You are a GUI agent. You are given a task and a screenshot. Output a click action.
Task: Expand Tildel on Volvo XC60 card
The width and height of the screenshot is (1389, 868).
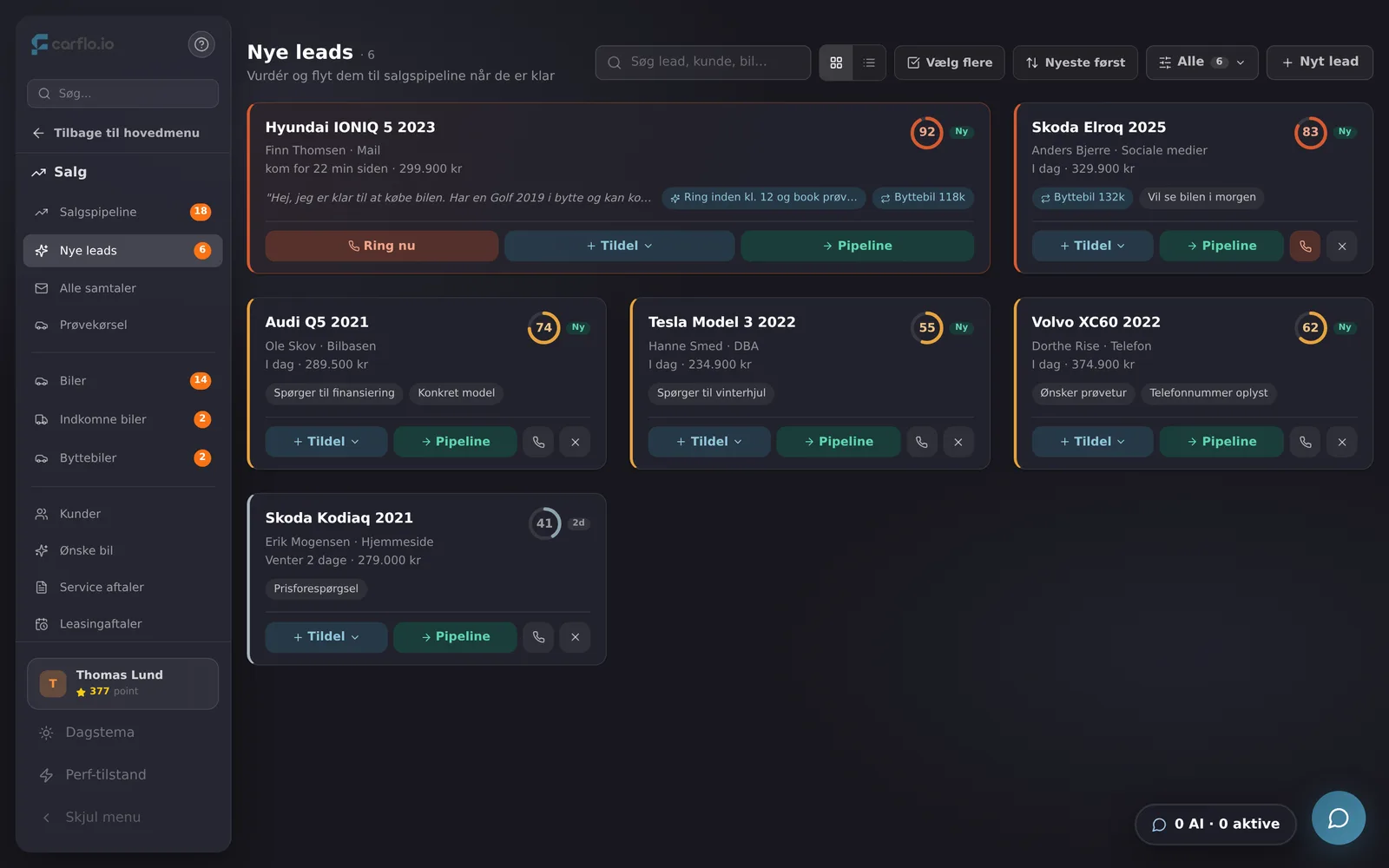click(1092, 442)
